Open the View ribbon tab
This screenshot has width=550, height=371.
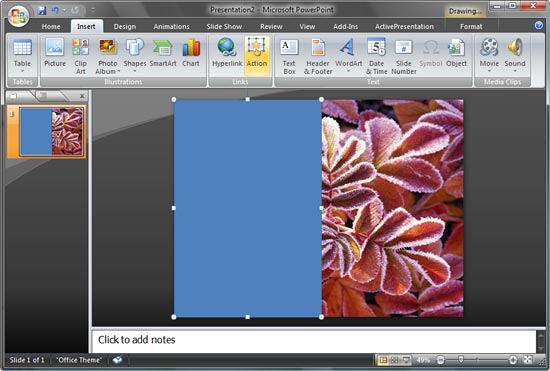pos(307,27)
